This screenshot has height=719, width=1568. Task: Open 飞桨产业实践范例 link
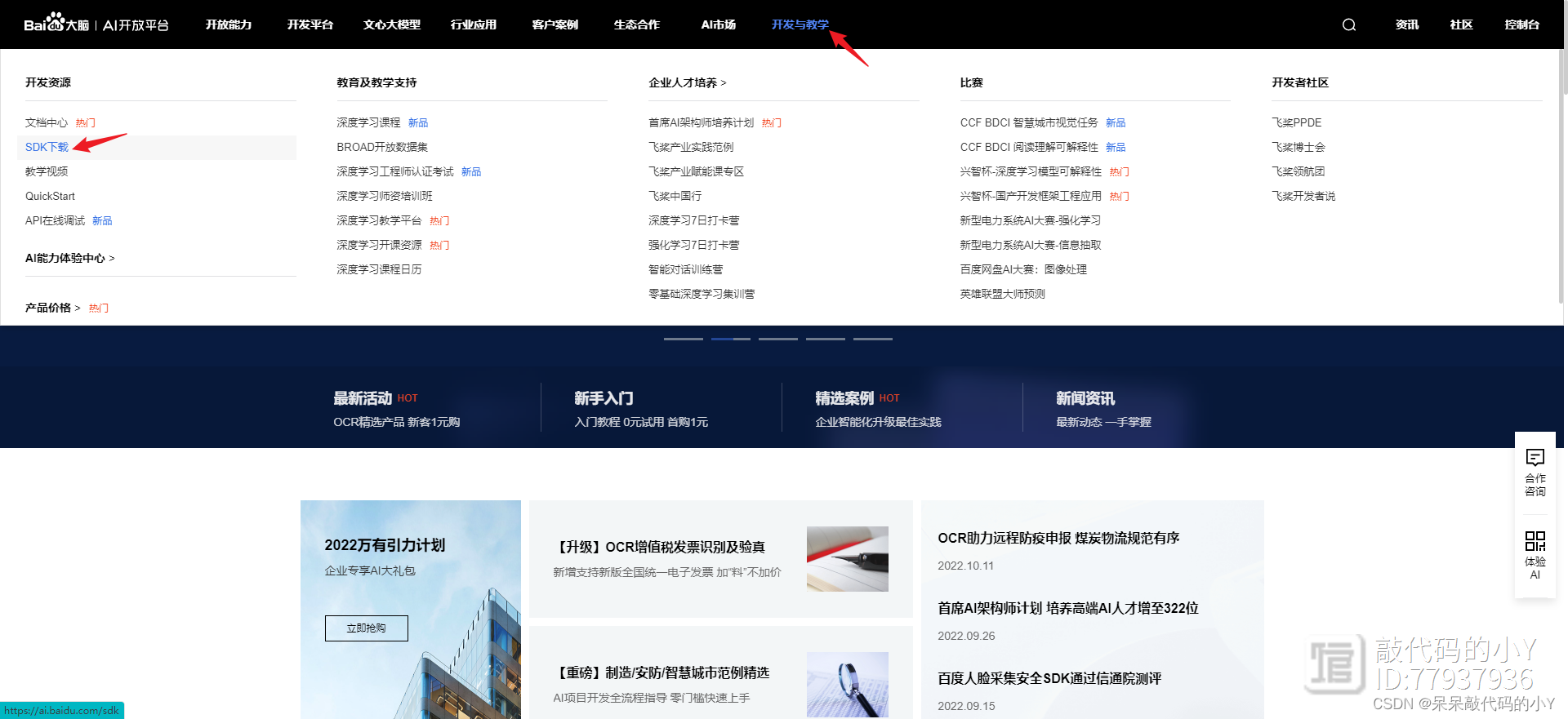pyautogui.click(x=691, y=147)
